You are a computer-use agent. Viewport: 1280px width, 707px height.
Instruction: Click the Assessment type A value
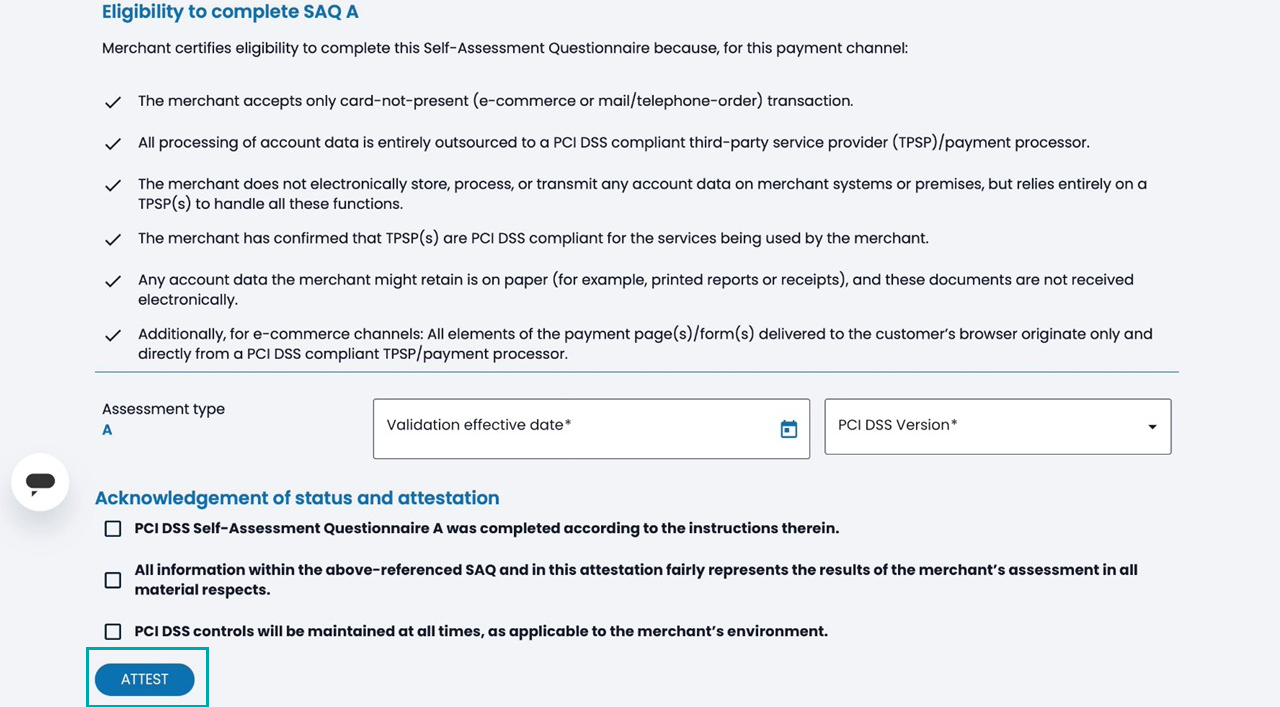click(x=107, y=430)
